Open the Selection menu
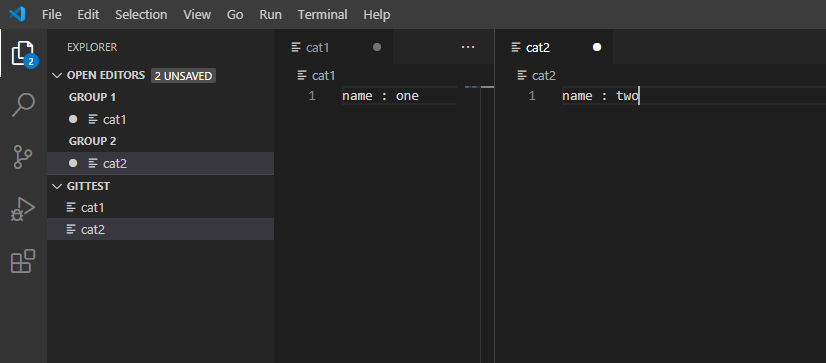The image size is (826, 363). click(x=141, y=14)
